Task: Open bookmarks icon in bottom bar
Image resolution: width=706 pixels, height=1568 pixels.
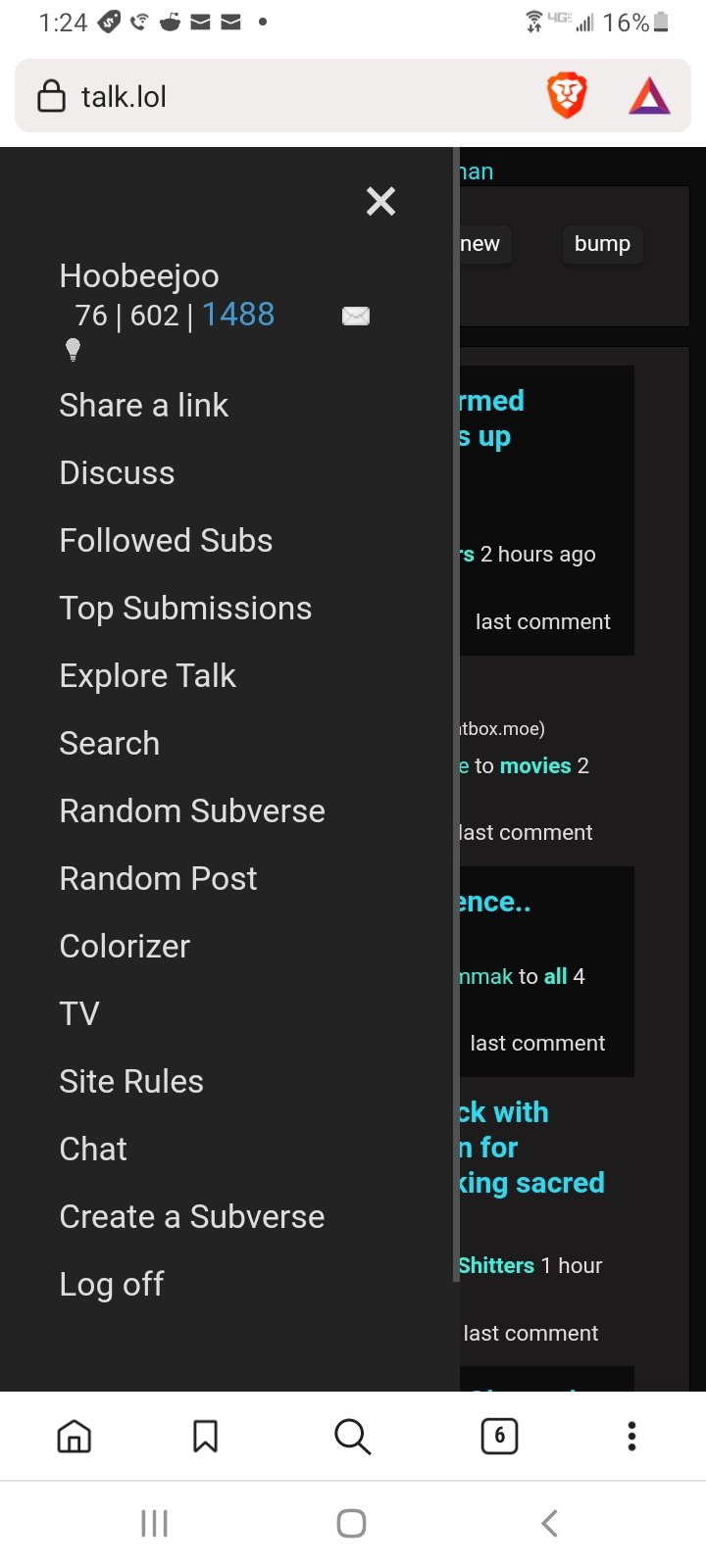Action: pyautogui.click(x=205, y=1437)
